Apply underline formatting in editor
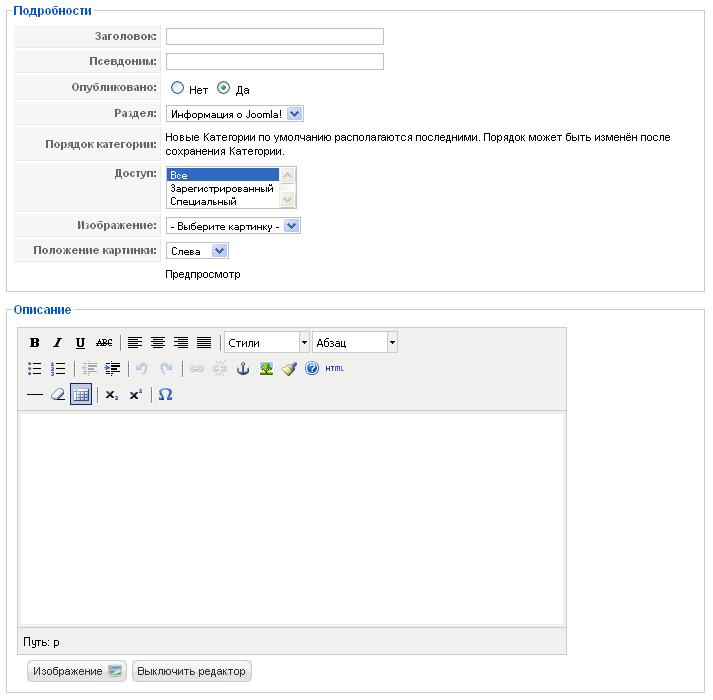Viewport: 713px width, 700px height. pos(80,342)
